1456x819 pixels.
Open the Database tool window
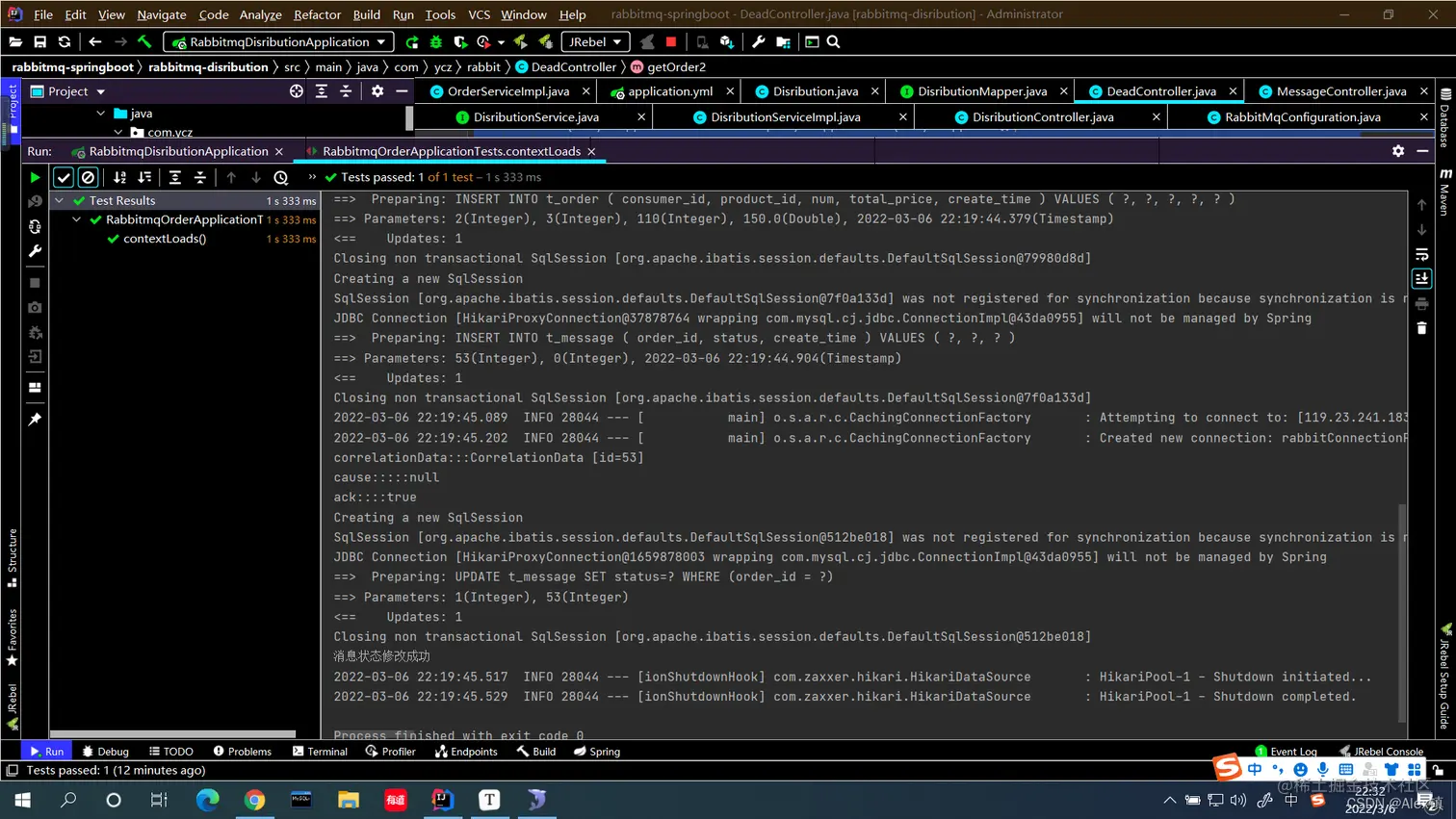1444,117
